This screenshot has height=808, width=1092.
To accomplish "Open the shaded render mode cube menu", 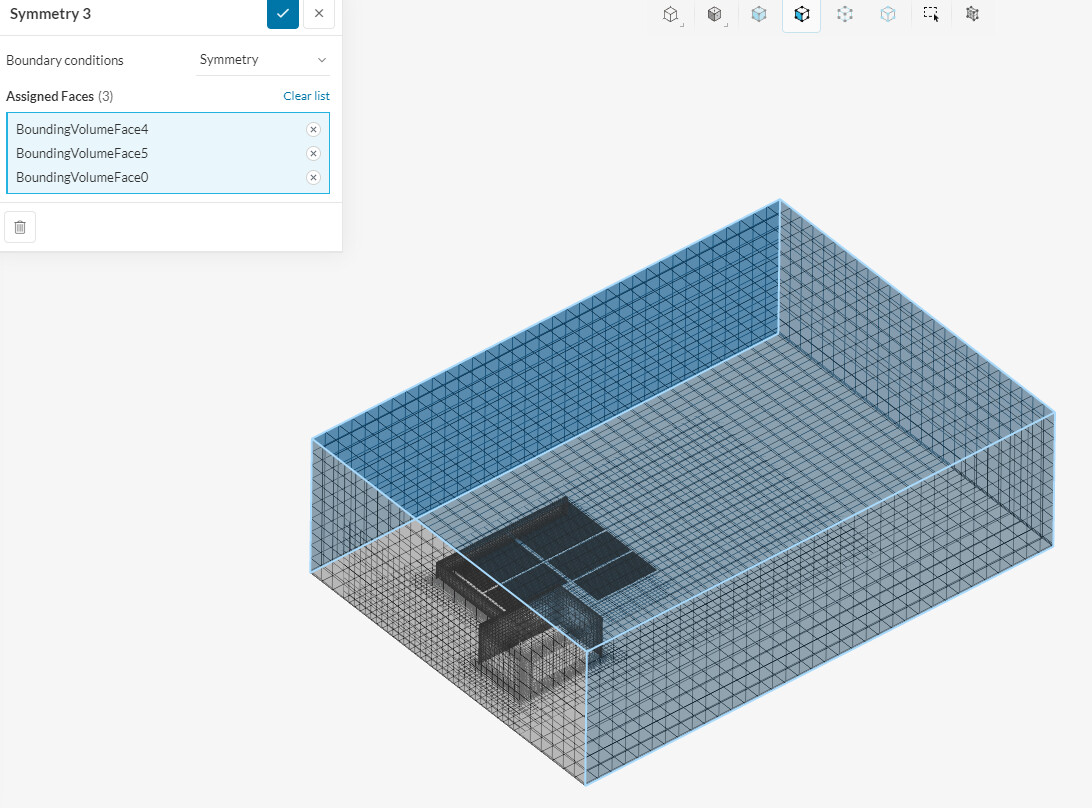I will (x=715, y=15).
